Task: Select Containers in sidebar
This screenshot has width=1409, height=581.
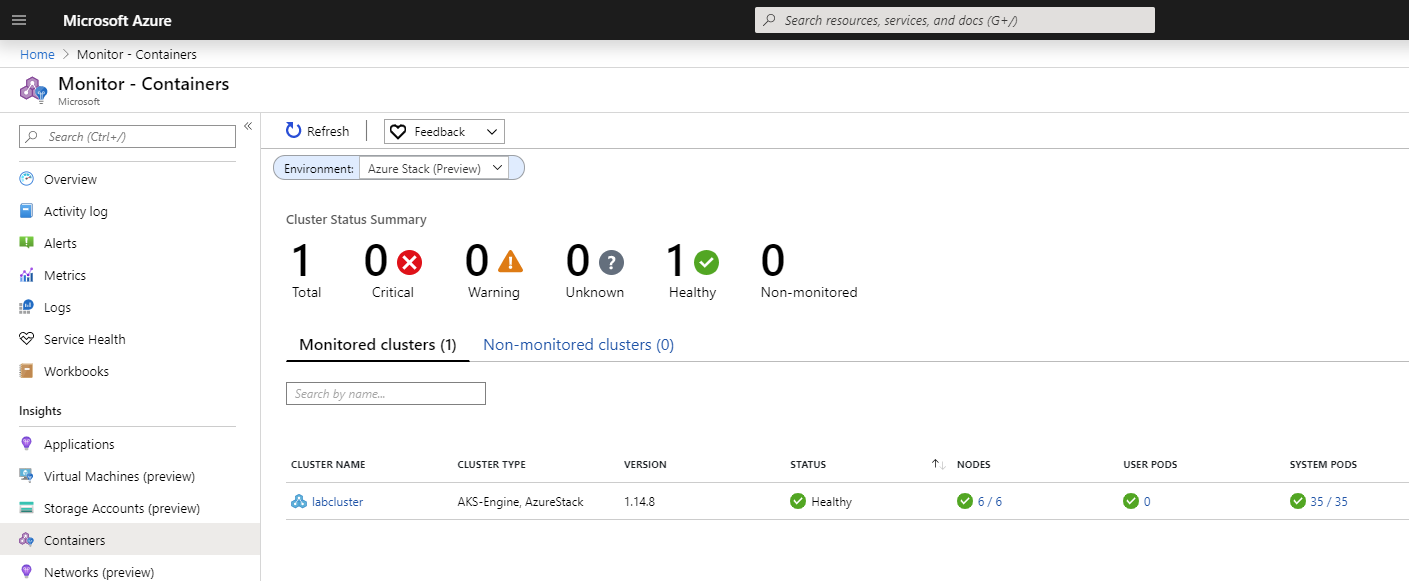Action: tap(130, 540)
